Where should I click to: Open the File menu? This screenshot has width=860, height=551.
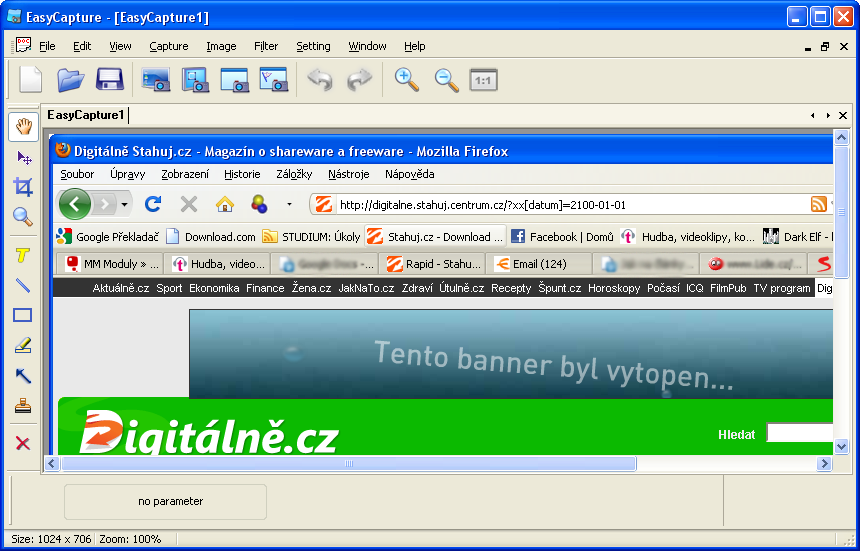click(x=47, y=46)
